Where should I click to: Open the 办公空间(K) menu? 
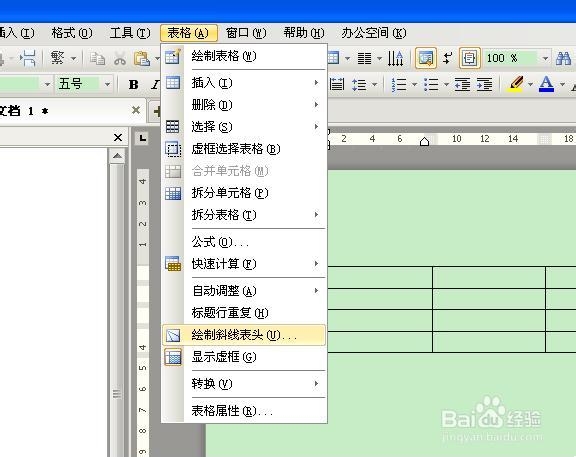374,33
